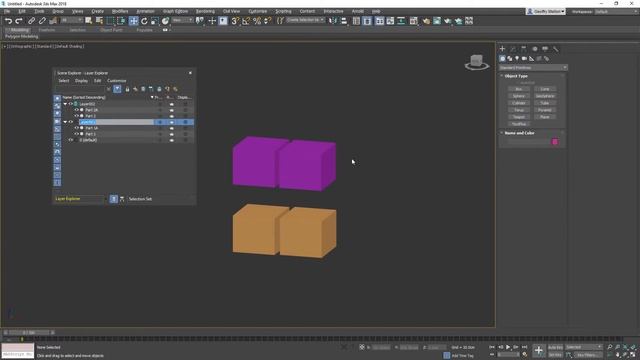Select the Cameras category icon

[x=524, y=59]
